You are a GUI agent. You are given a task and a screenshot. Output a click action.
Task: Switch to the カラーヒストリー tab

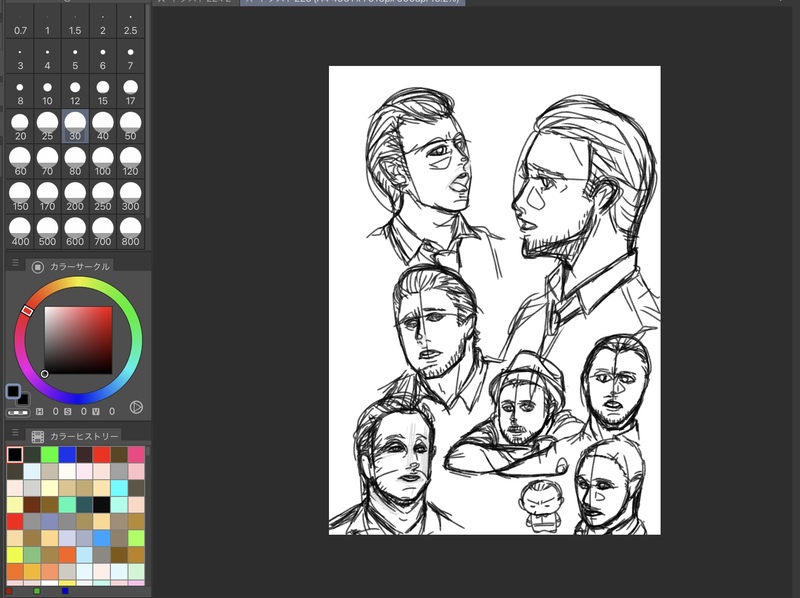tap(85, 436)
